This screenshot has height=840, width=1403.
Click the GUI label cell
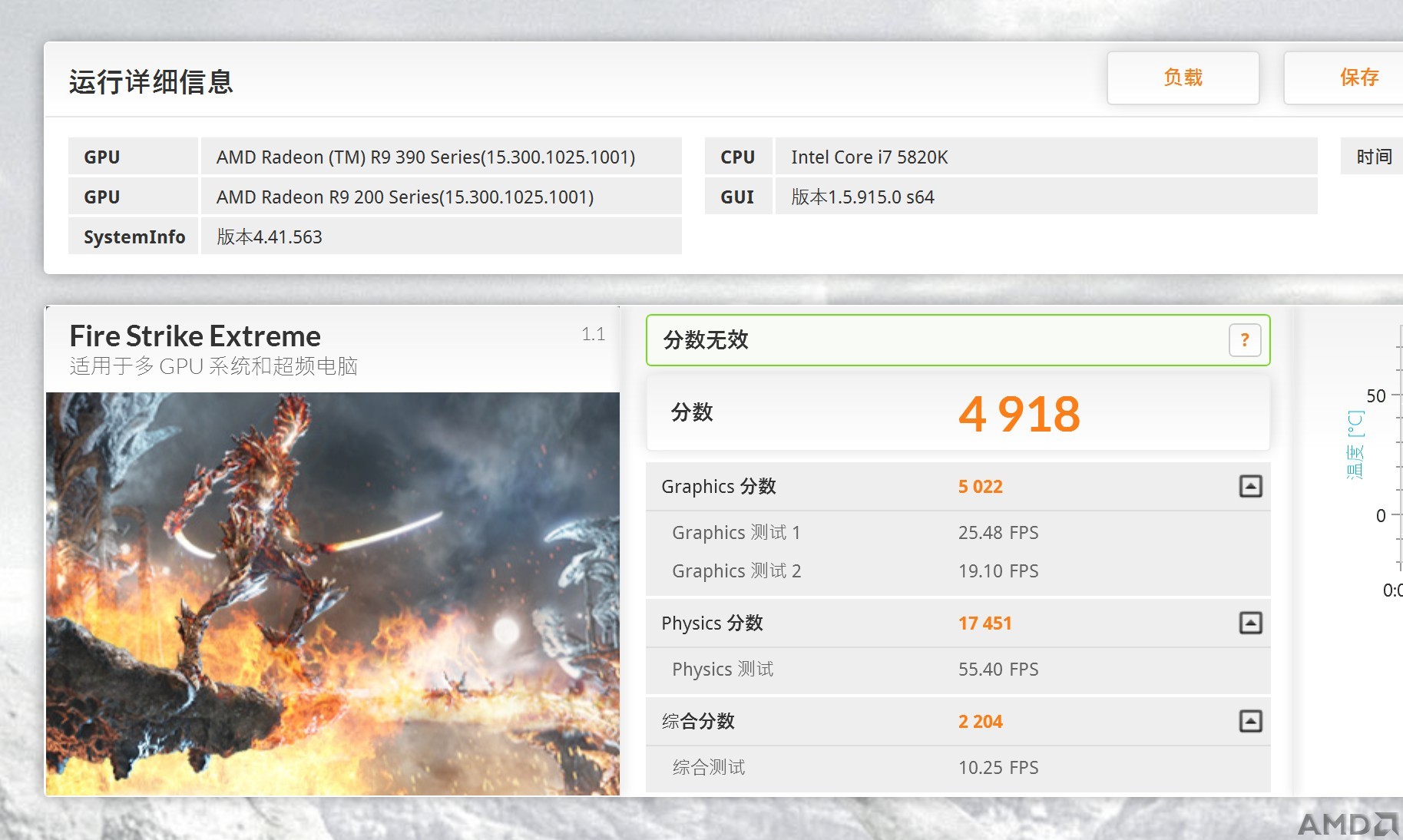point(738,197)
